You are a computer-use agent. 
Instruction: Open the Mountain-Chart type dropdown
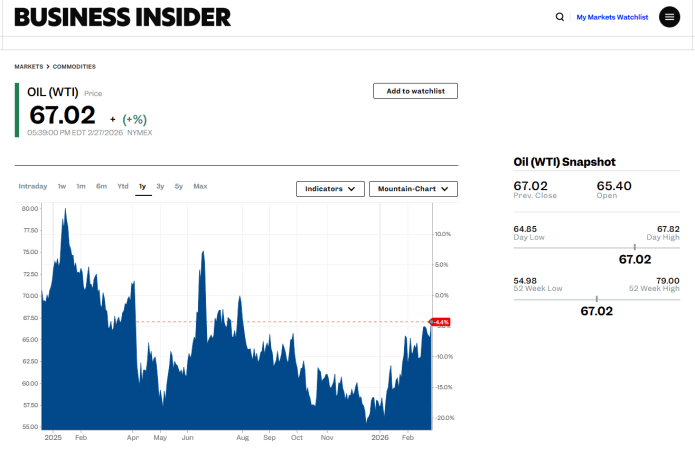point(413,188)
